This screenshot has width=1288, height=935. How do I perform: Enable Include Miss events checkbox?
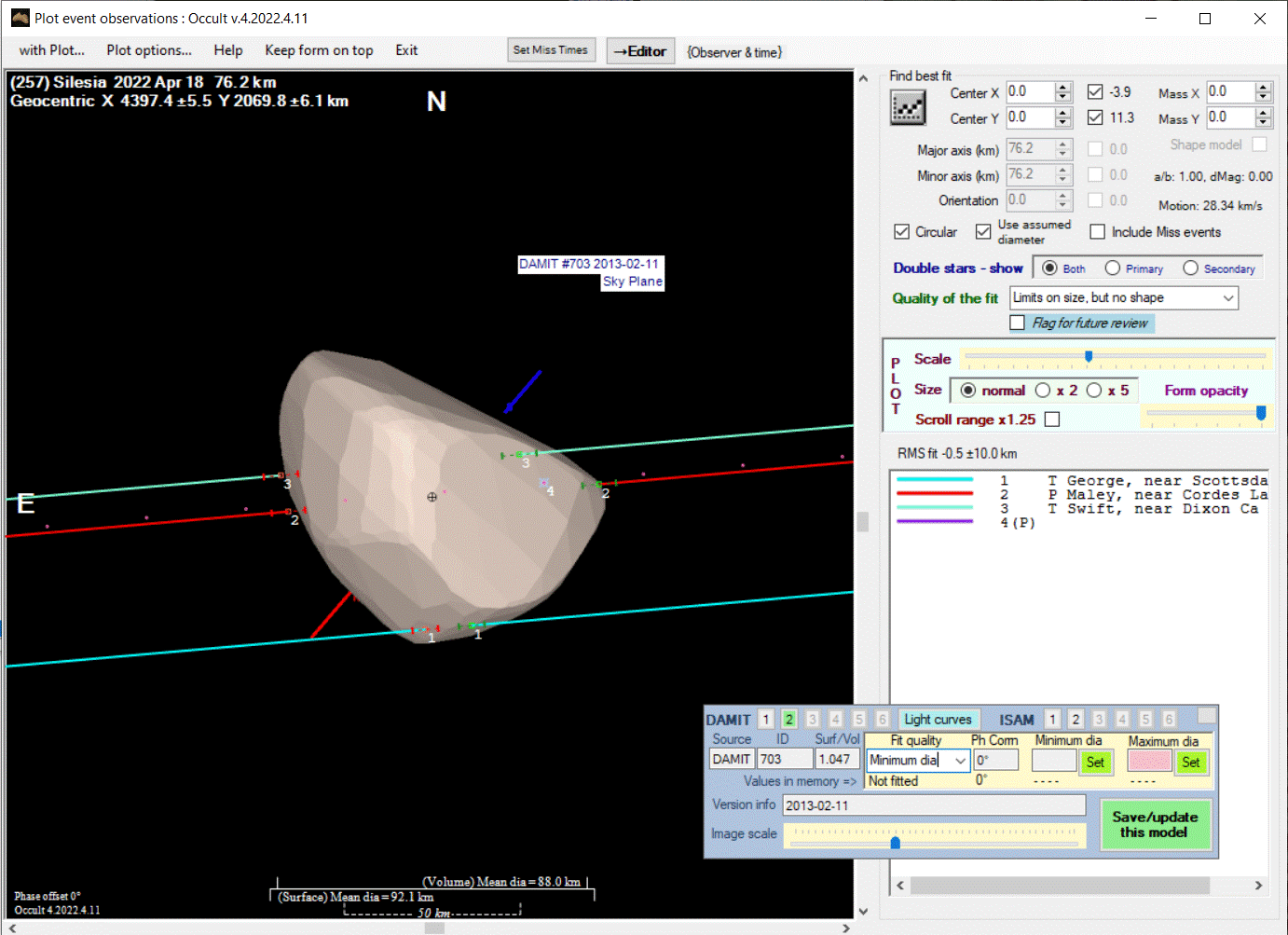point(1098,232)
